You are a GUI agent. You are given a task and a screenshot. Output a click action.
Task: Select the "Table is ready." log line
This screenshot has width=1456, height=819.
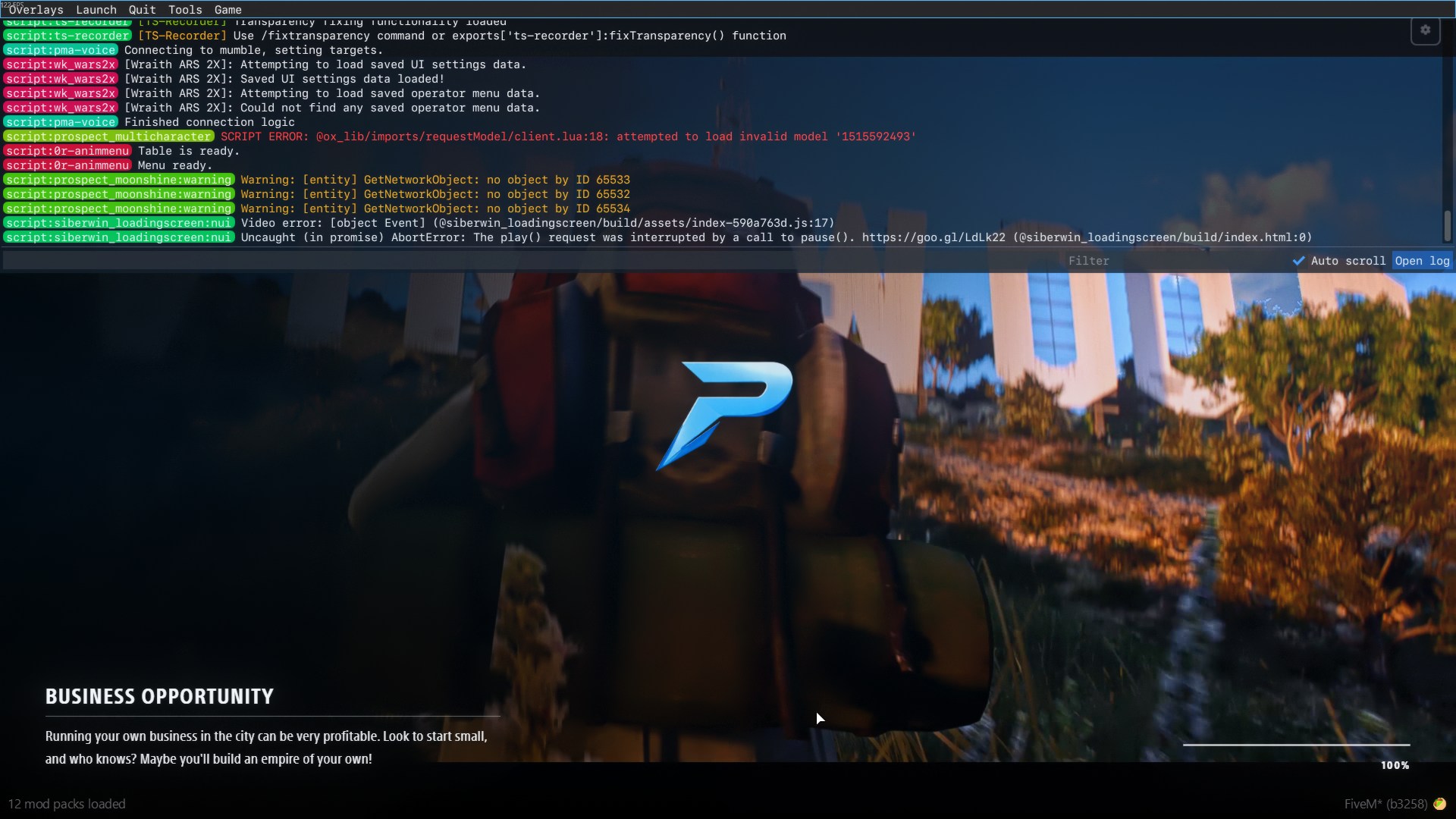point(189,151)
